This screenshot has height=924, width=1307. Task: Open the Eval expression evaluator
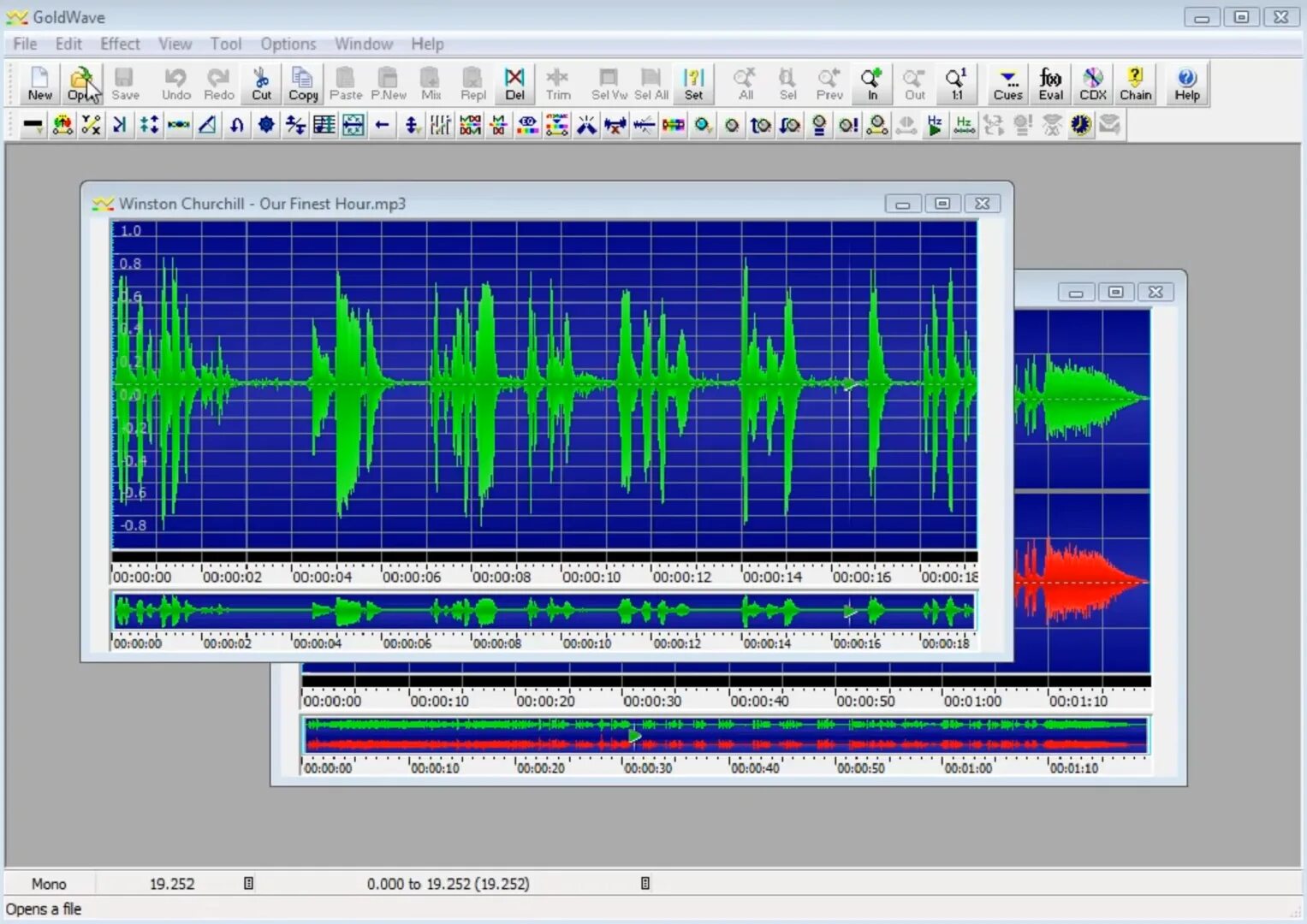(1050, 83)
